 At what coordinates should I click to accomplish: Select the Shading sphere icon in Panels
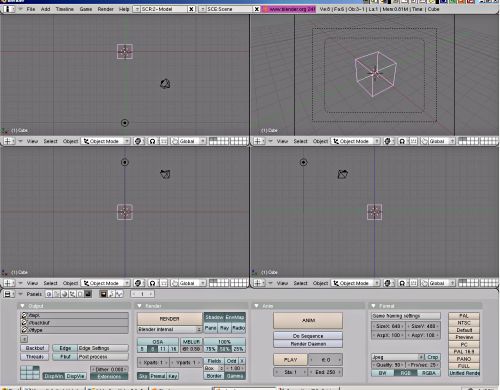coord(64,294)
